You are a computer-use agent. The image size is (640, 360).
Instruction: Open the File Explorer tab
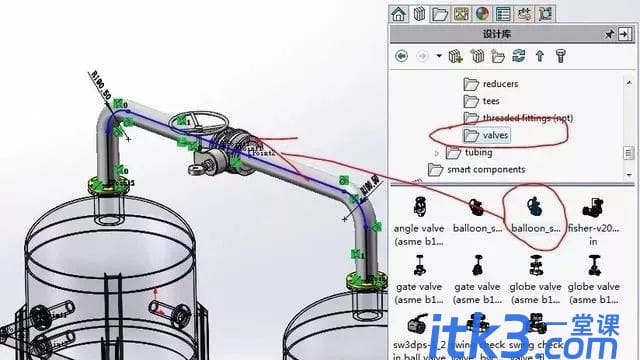[440, 14]
